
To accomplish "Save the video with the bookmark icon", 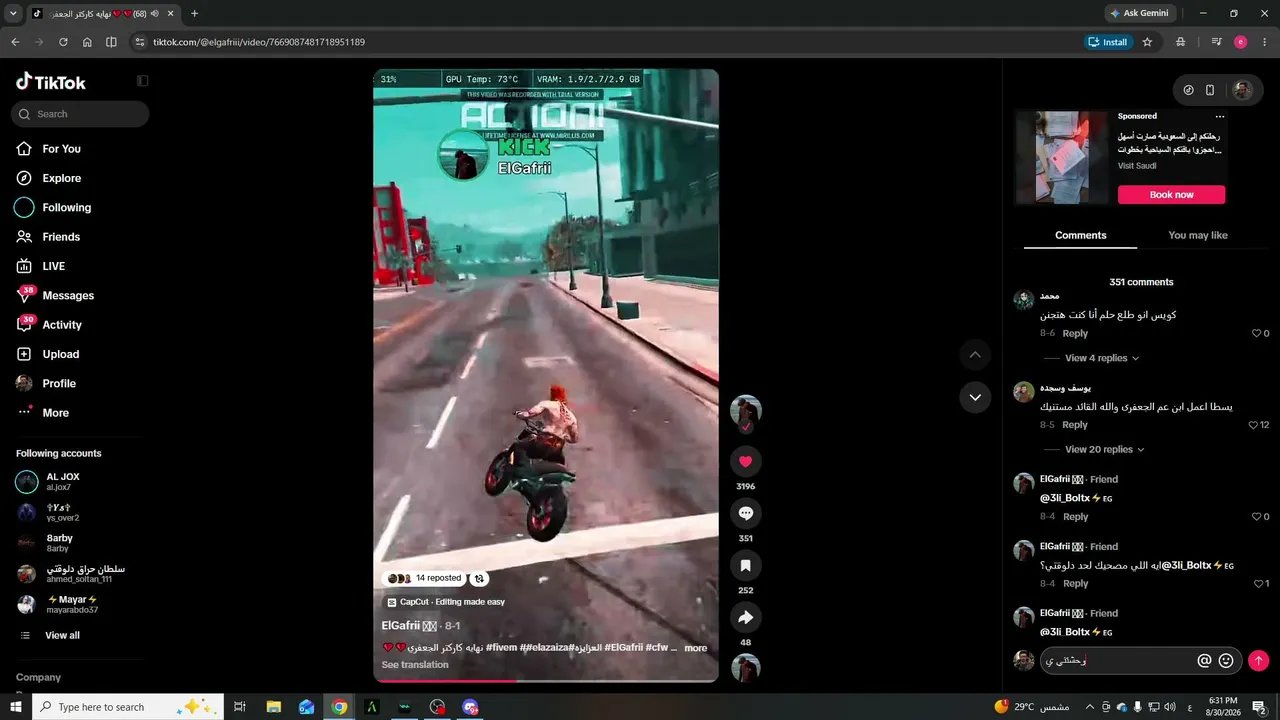I will 745,565.
